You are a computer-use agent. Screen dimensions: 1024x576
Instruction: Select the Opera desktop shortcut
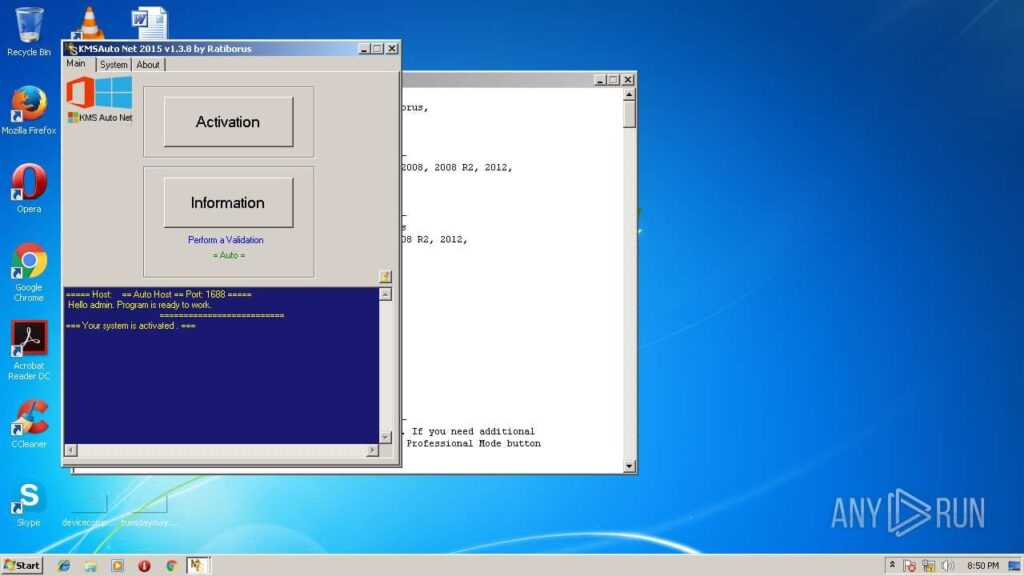click(x=29, y=188)
